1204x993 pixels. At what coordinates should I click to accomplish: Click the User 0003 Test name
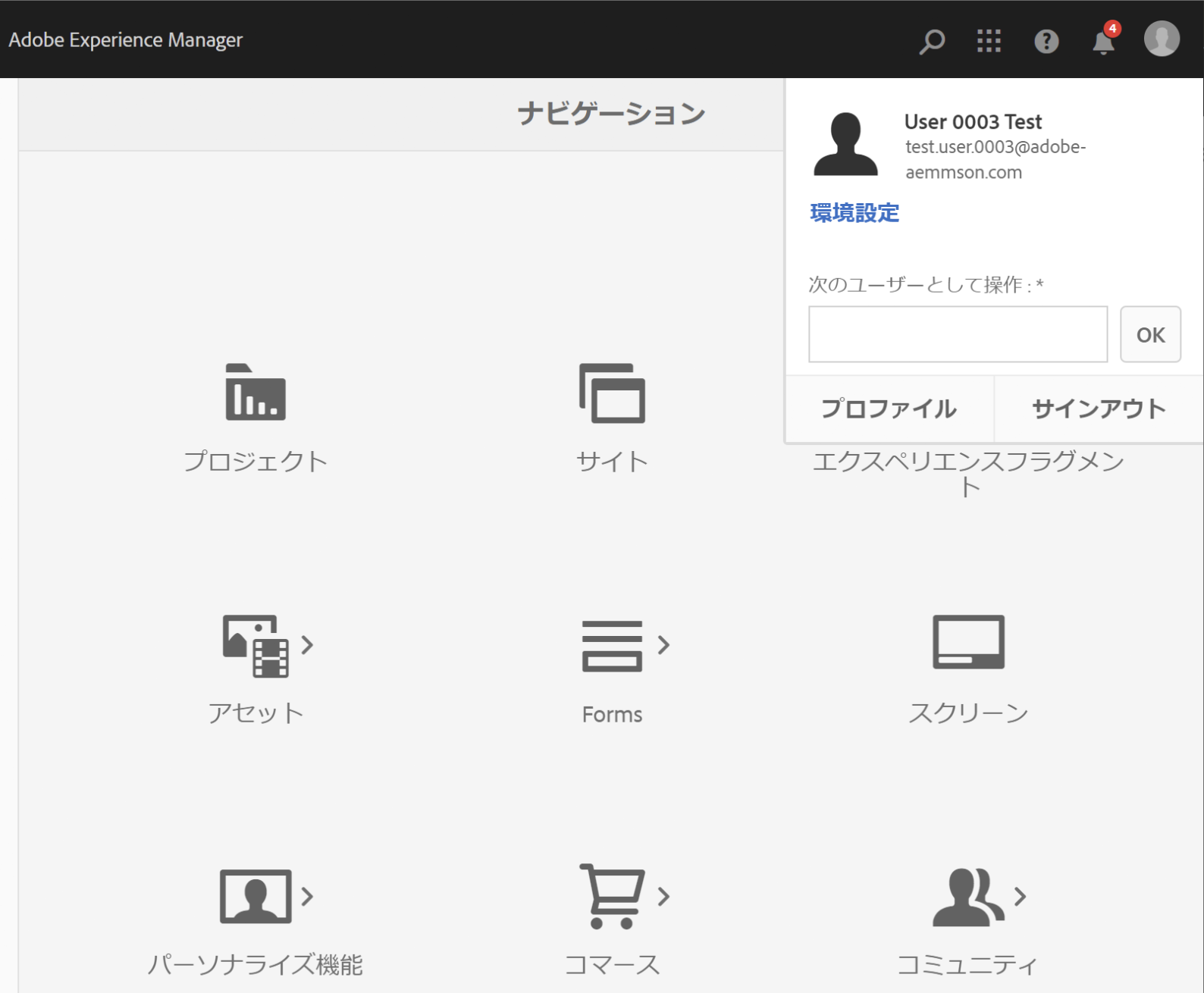point(973,121)
